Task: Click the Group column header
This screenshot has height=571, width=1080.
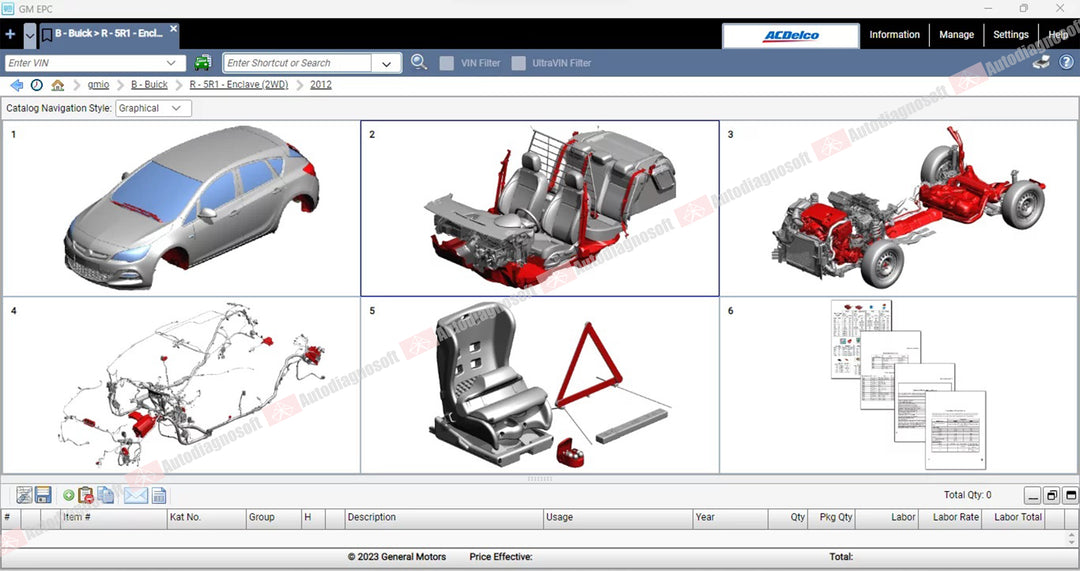Action: tap(273, 517)
